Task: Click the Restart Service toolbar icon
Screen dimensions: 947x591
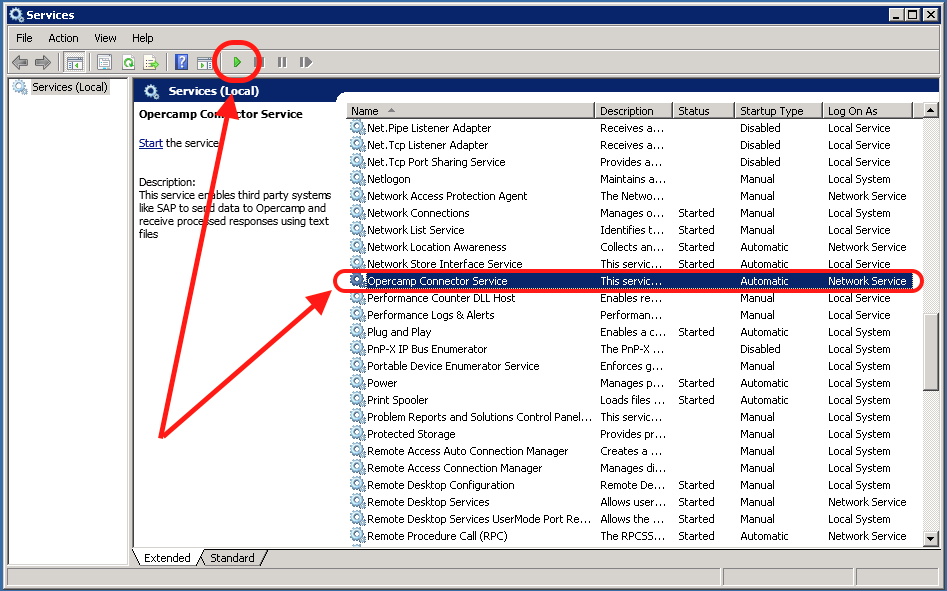Action: tap(305, 62)
